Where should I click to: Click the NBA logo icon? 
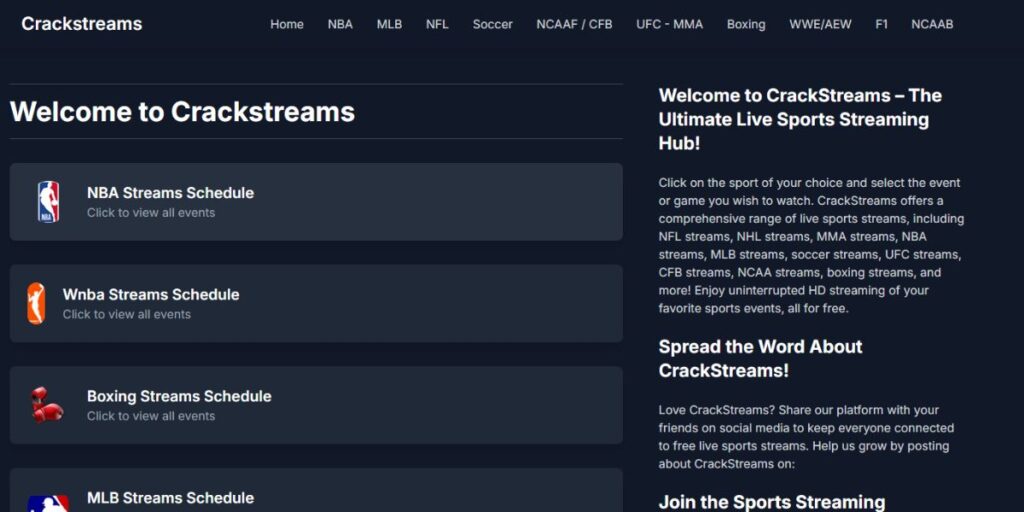[48, 202]
